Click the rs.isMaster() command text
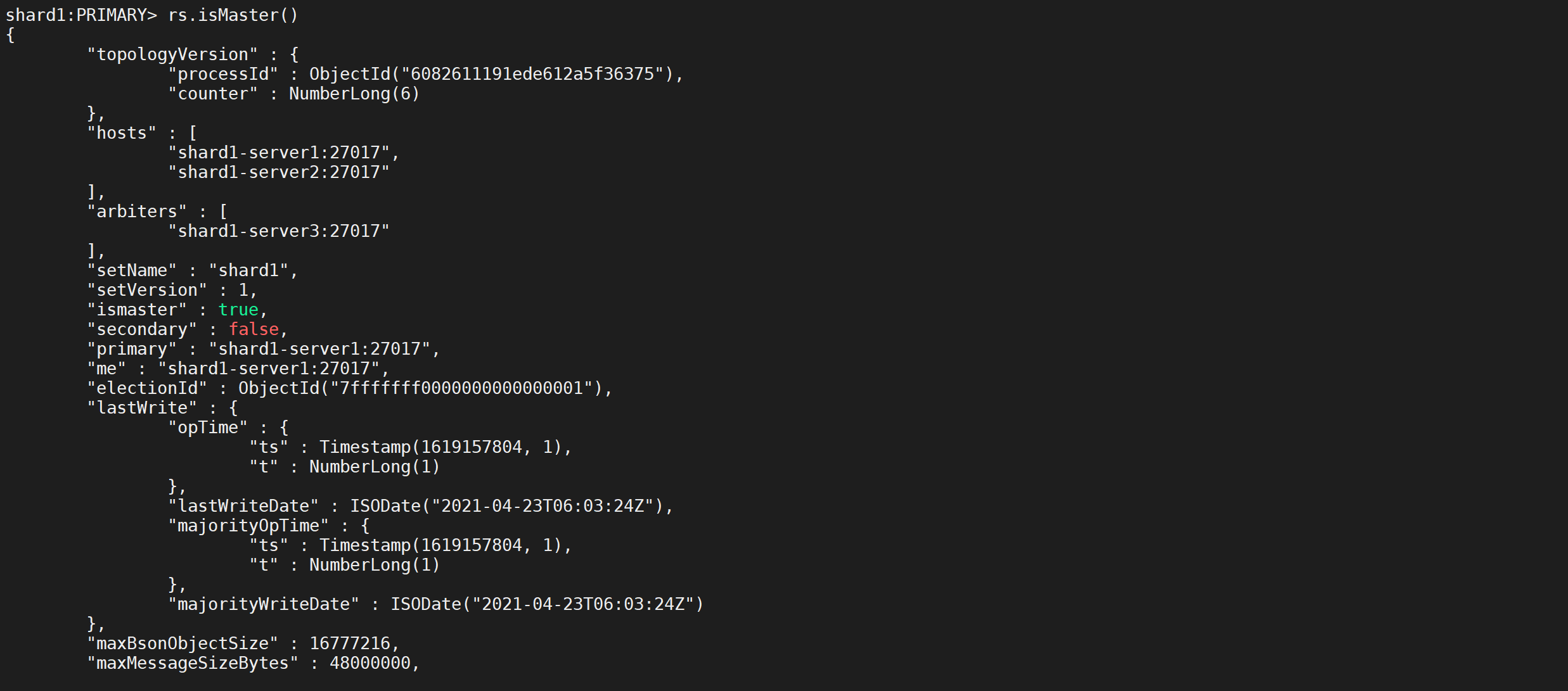The image size is (1568, 691). (233, 15)
